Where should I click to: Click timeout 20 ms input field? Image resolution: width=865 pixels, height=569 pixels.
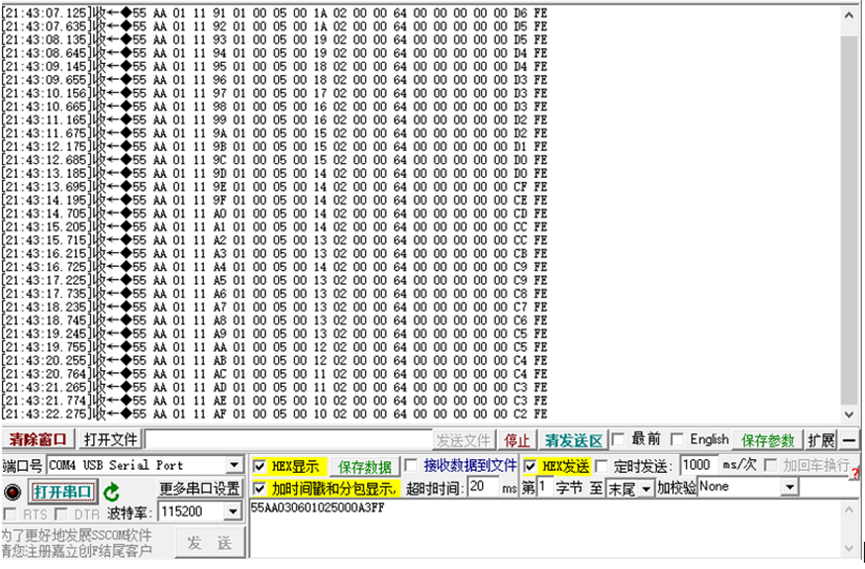click(483, 487)
